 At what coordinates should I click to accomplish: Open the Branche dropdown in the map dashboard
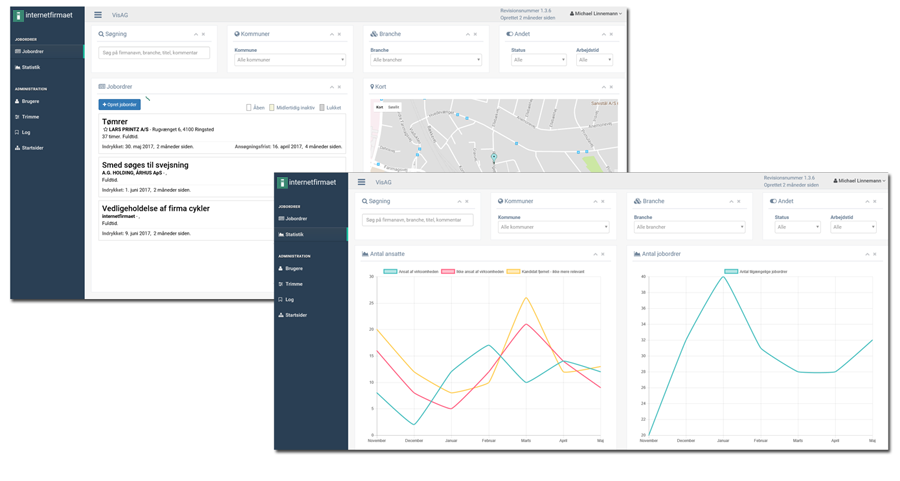425,60
